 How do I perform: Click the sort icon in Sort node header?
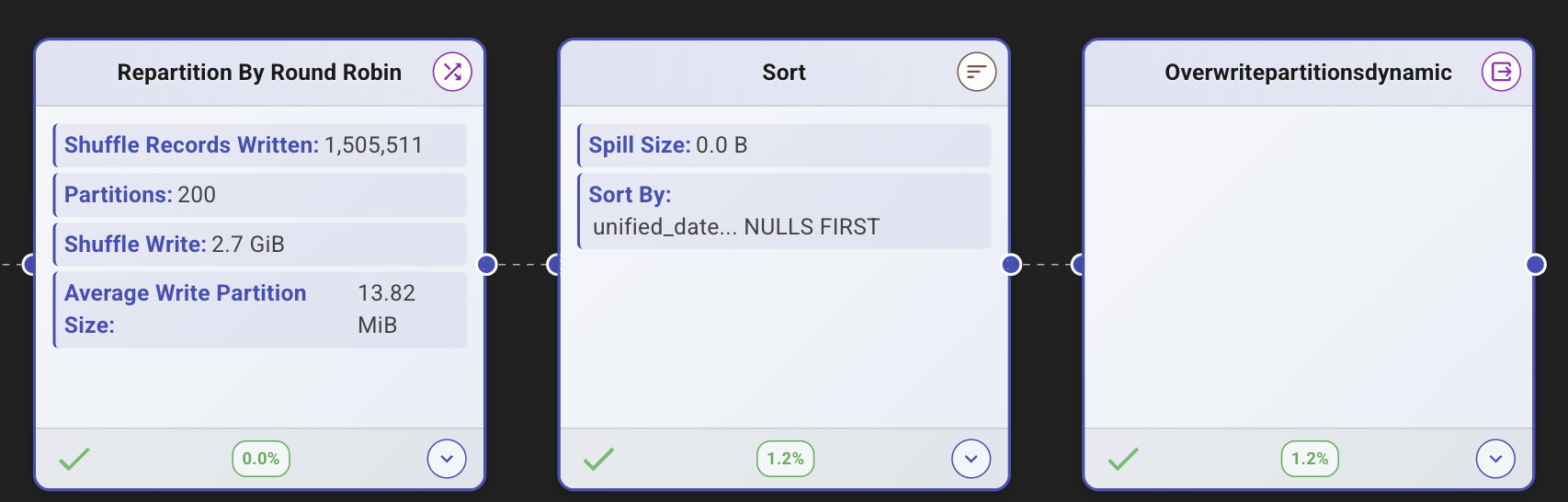click(976, 72)
